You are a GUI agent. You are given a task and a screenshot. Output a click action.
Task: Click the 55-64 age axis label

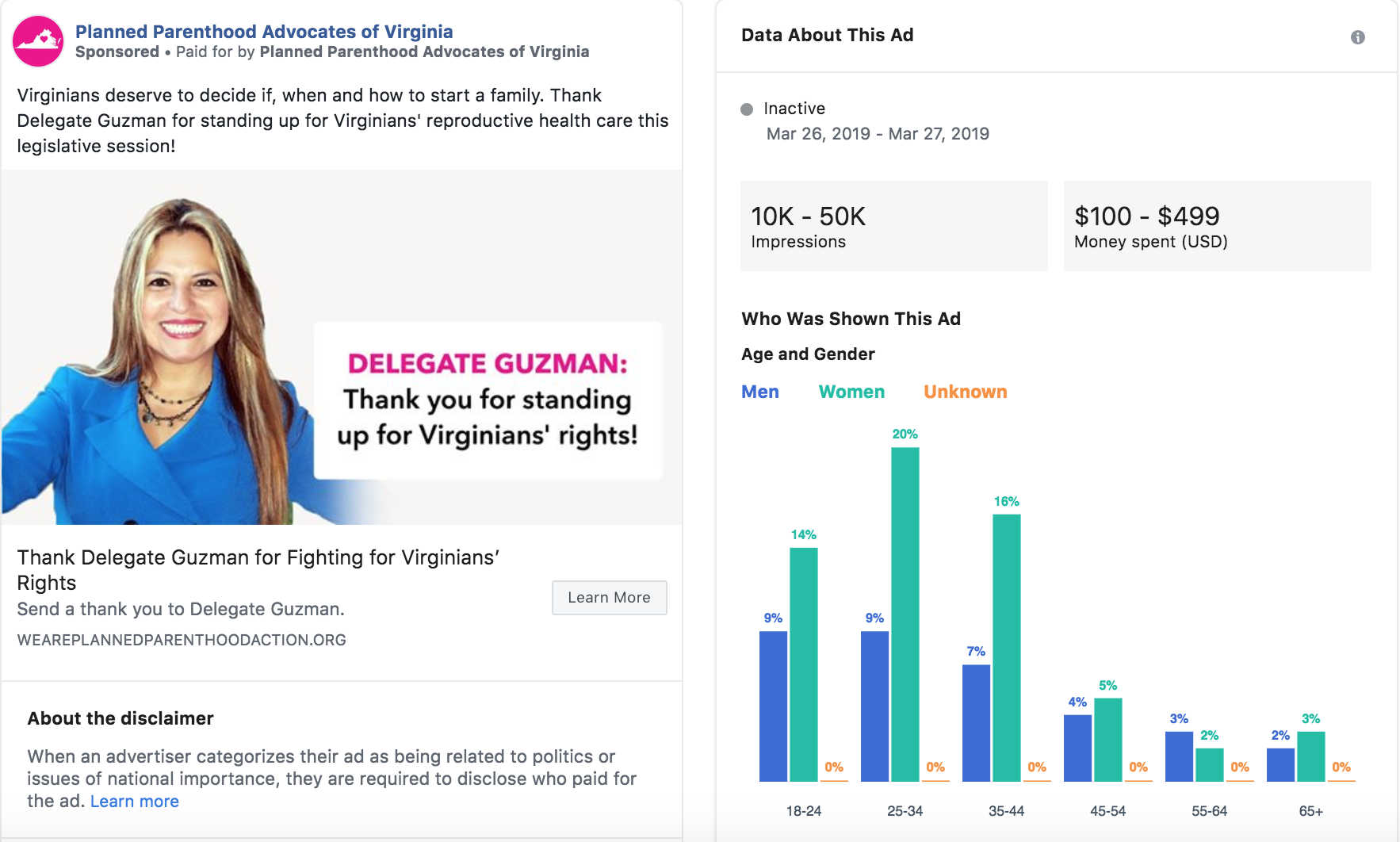[1209, 811]
